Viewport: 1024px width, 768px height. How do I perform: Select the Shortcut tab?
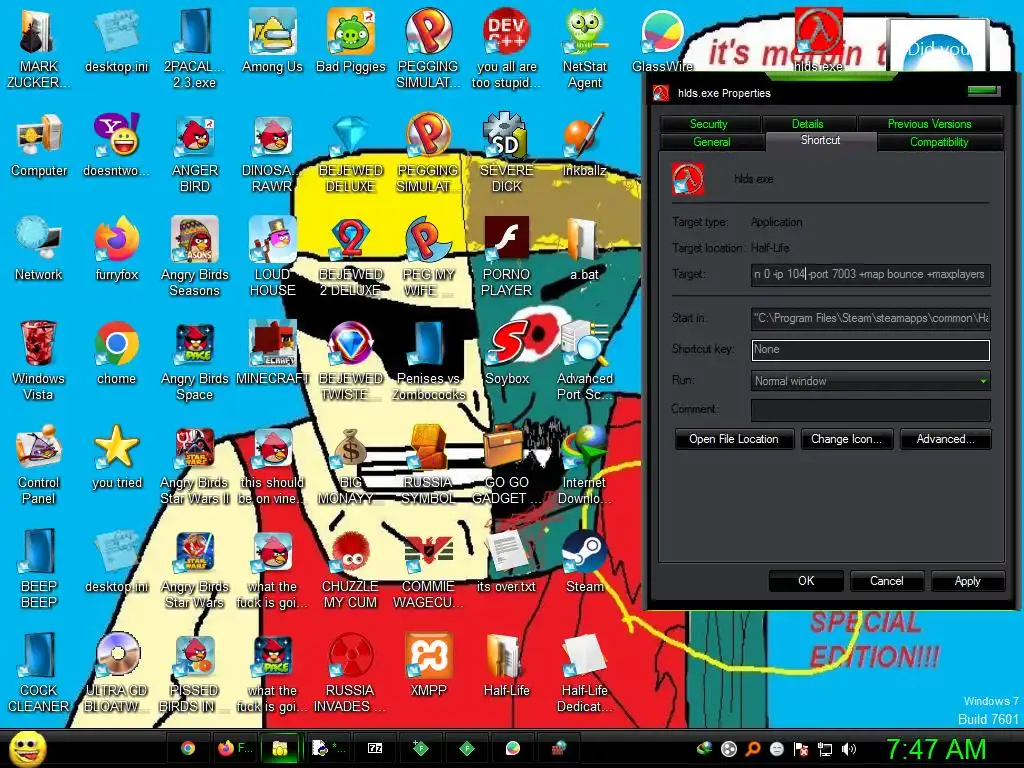[821, 140]
